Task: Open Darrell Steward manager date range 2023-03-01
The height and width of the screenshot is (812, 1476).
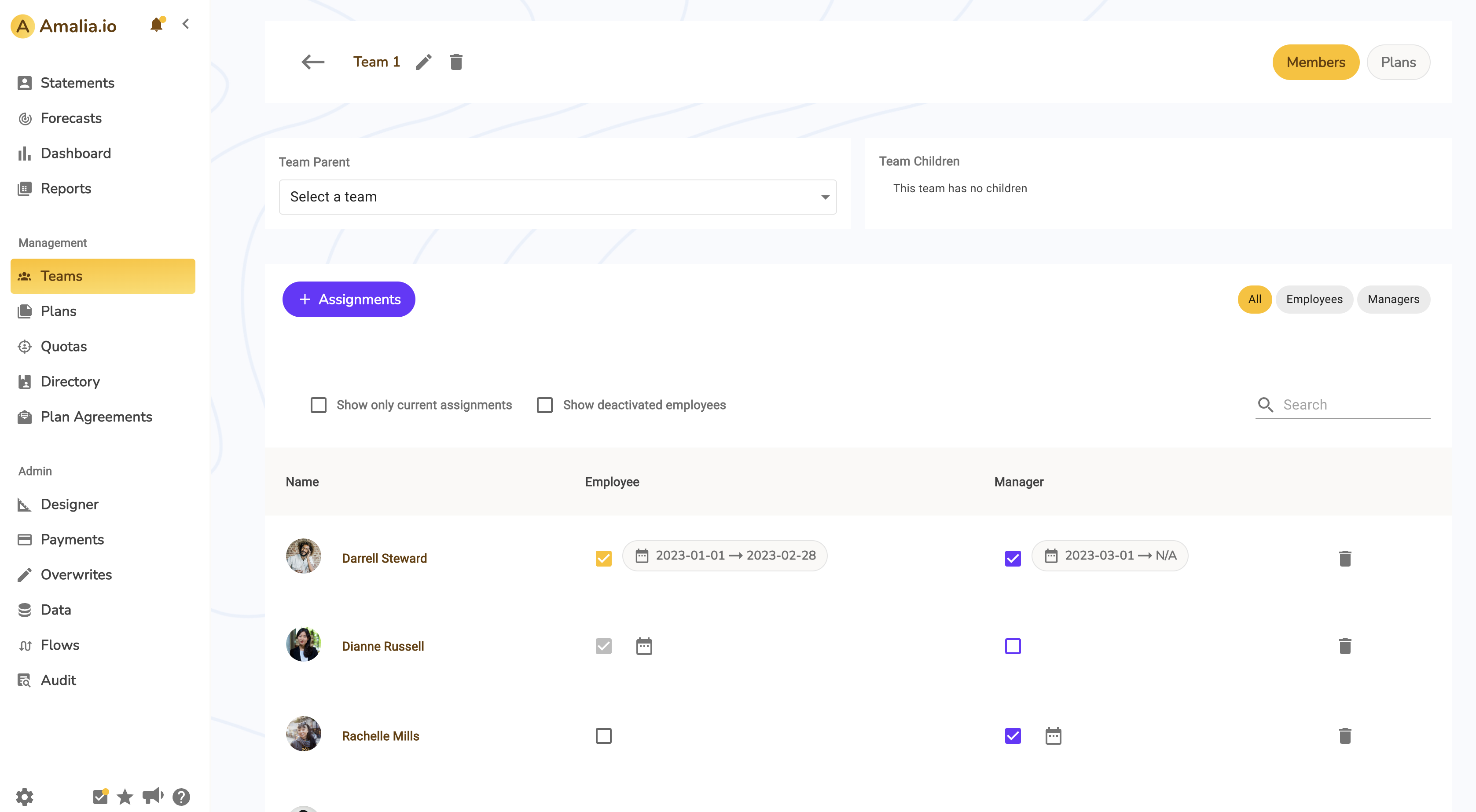Action: [1110, 556]
